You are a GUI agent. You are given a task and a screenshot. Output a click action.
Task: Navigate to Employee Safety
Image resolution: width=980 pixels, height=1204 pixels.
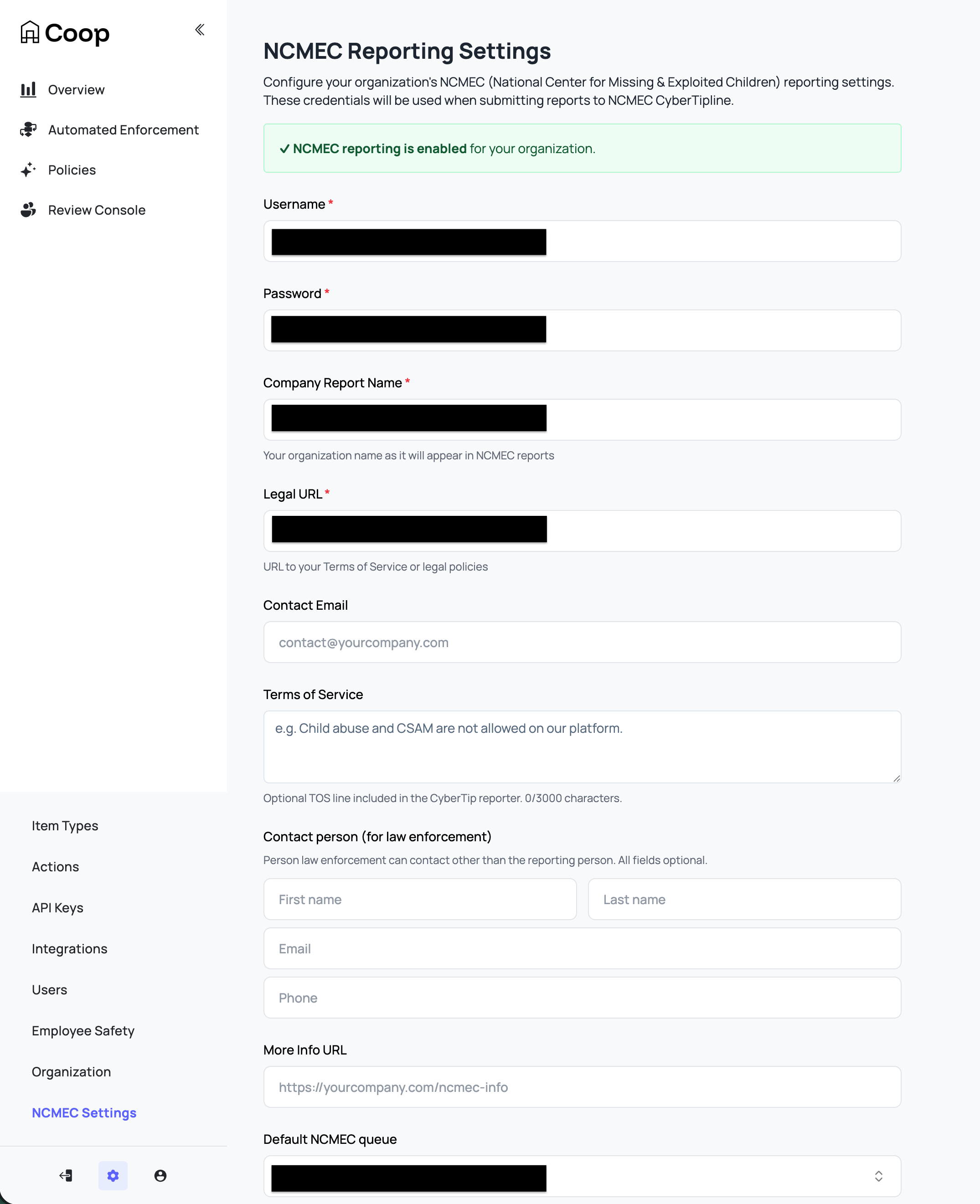(83, 1031)
